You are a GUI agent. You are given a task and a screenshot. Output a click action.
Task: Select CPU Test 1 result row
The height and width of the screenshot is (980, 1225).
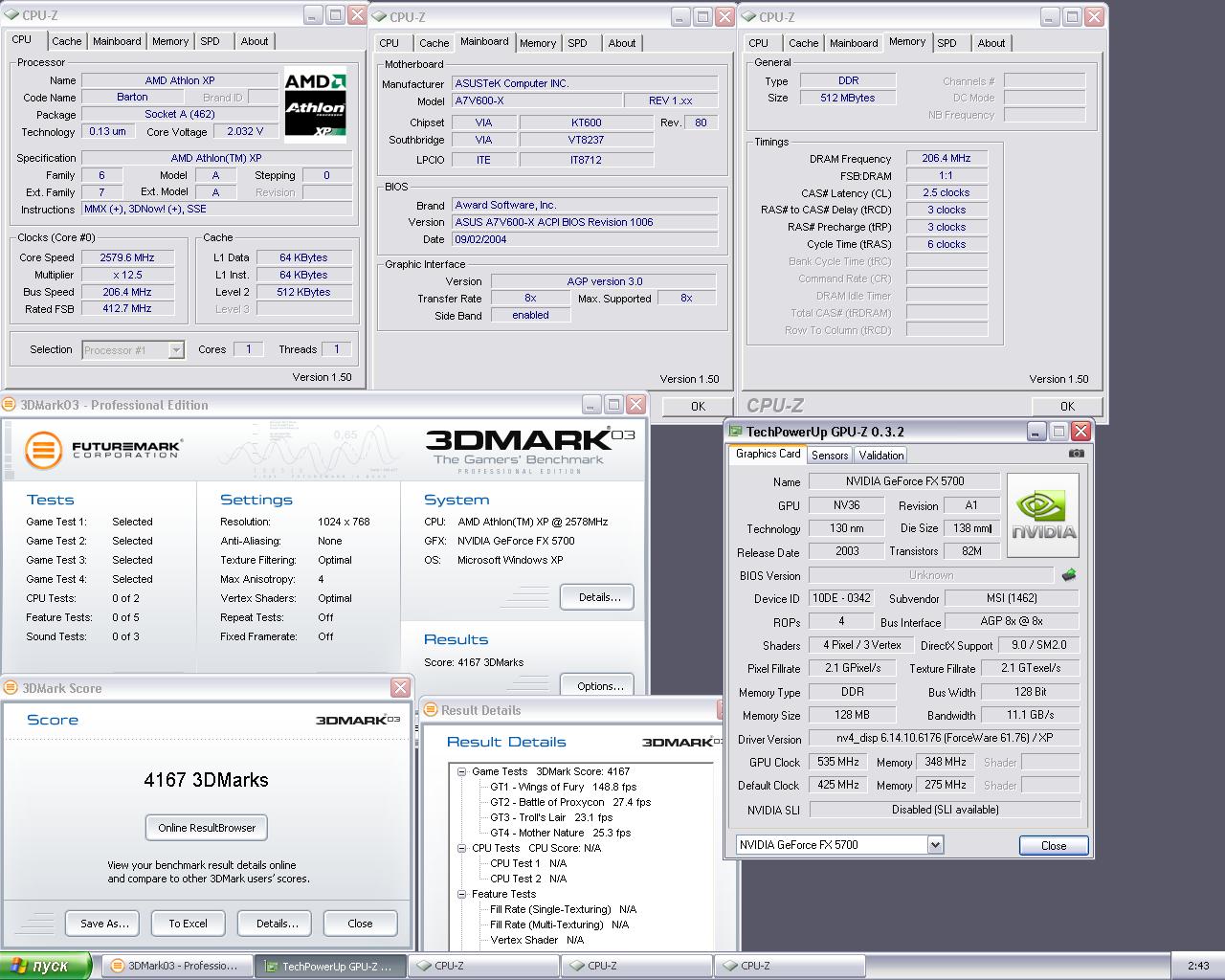click(528, 863)
